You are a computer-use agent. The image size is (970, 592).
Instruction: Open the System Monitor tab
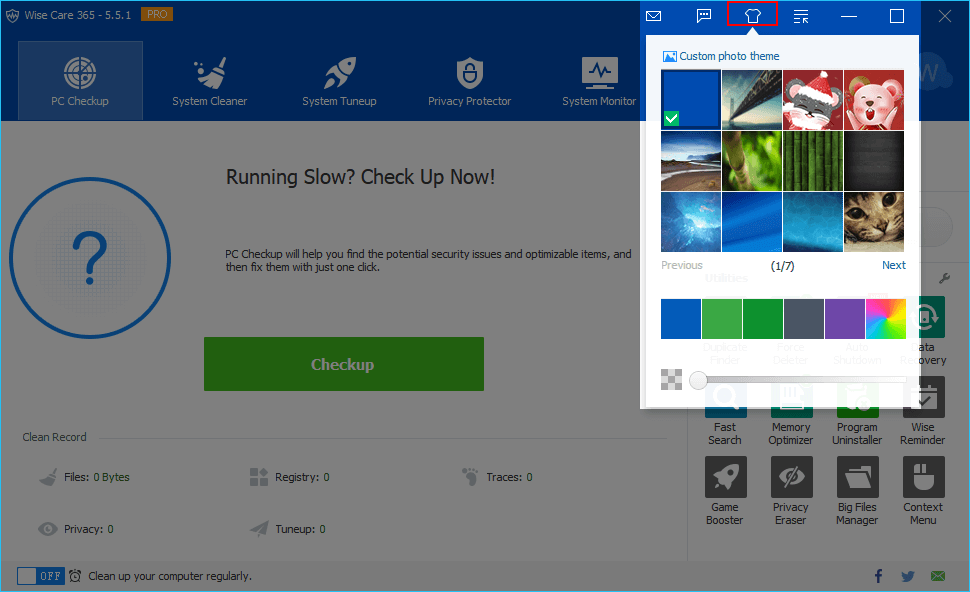pyautogui.click(x=599, y=80)
